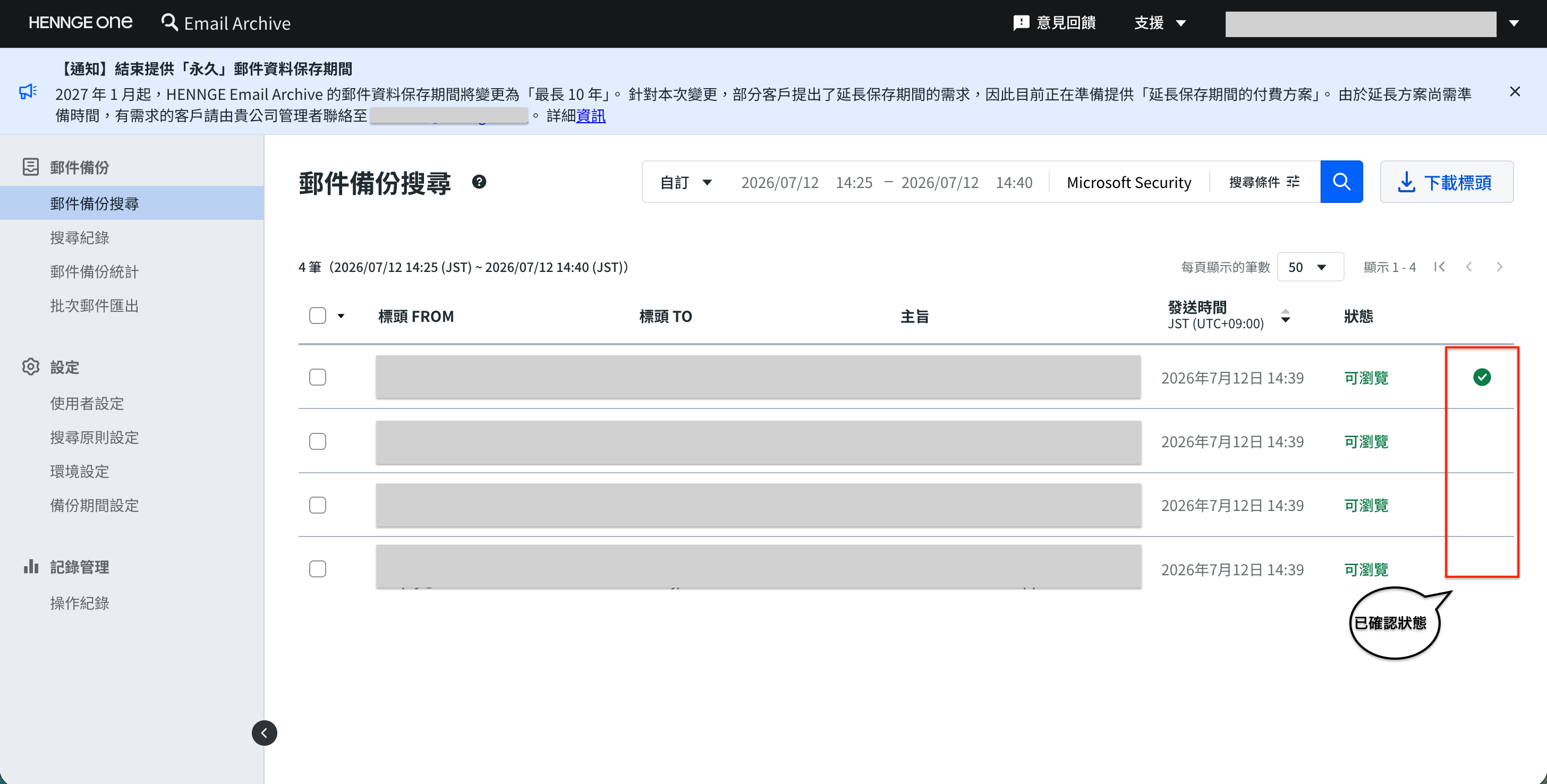
Task: Toggle the select-all header checkbox
Action: point(318,316)
